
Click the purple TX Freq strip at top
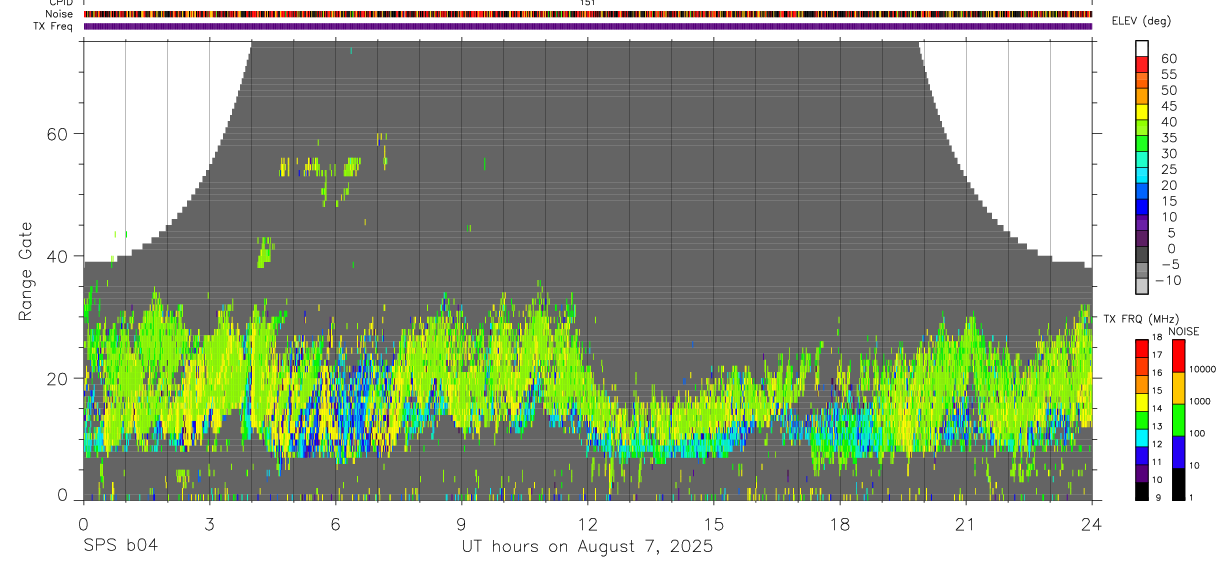588,26
